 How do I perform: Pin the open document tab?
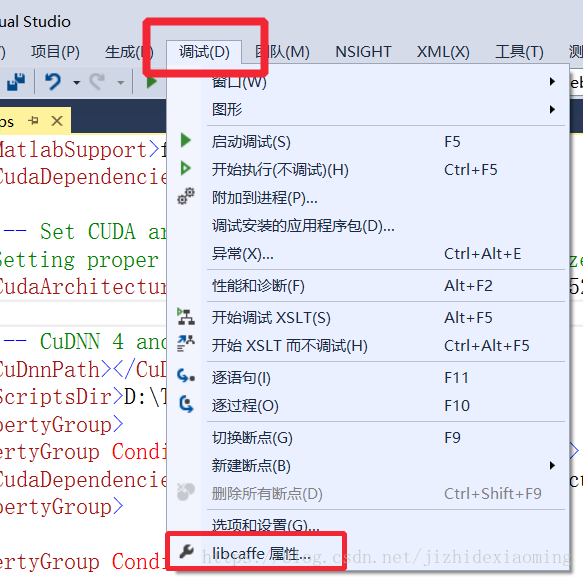[33, 121]
